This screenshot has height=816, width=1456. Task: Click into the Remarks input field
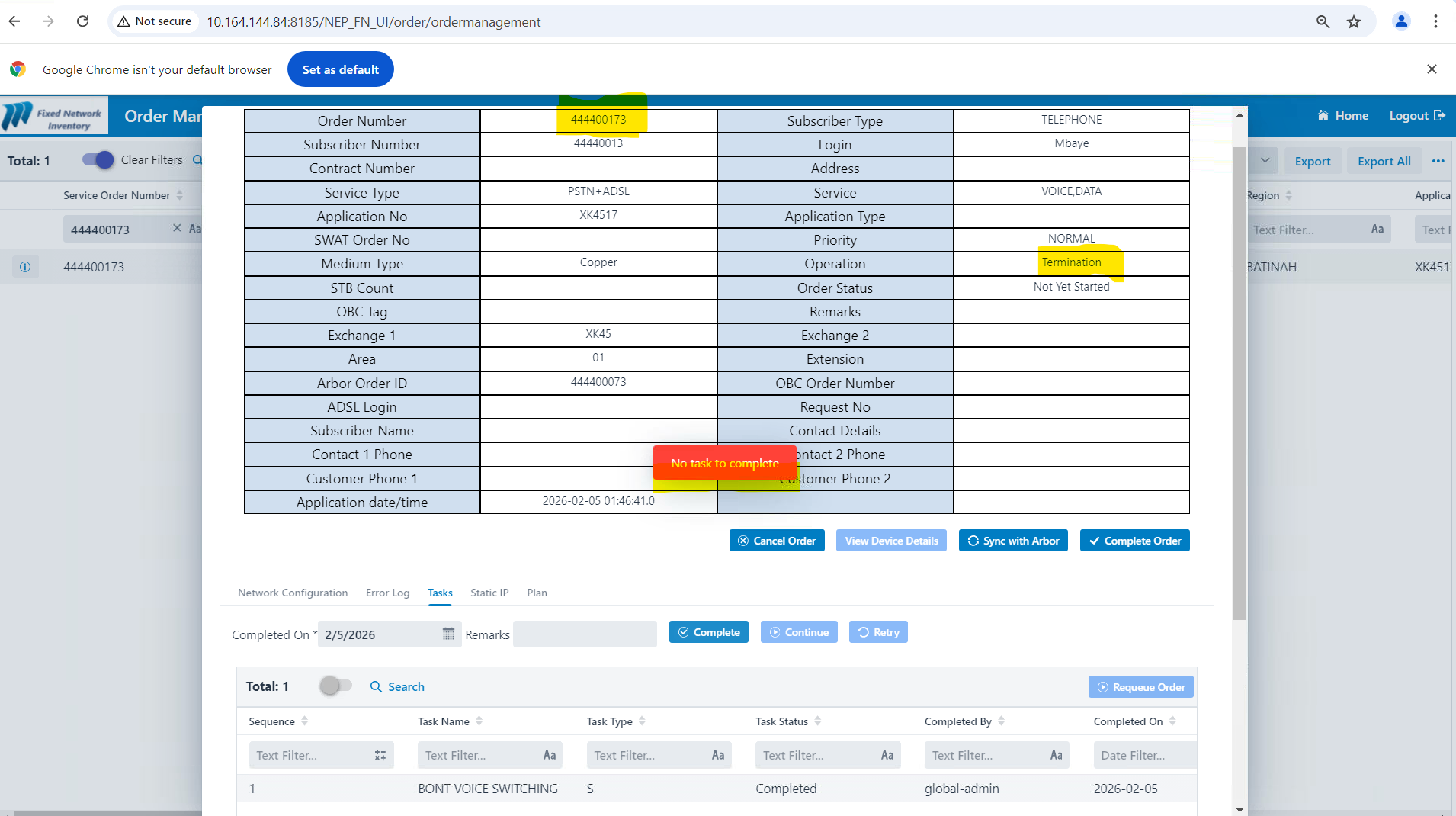coord(585,634)
